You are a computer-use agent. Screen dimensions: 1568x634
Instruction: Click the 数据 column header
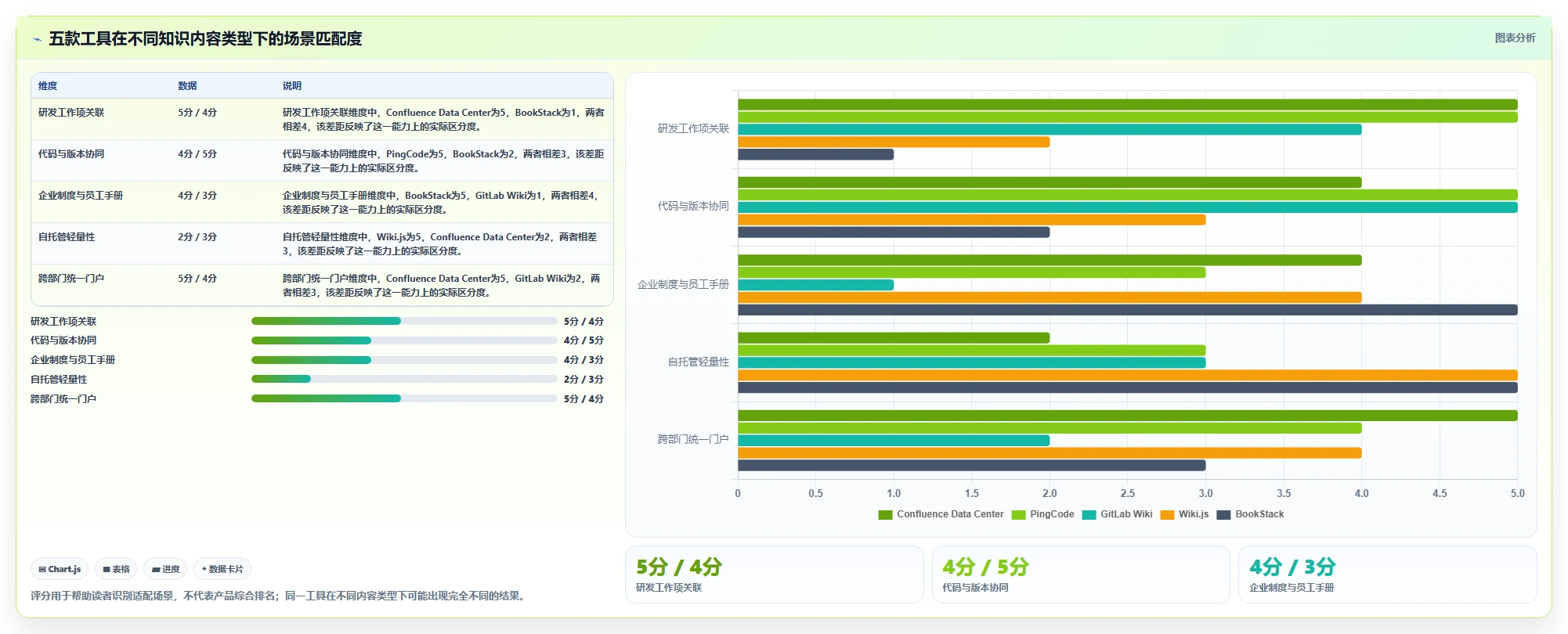click(x=187, y=86)
